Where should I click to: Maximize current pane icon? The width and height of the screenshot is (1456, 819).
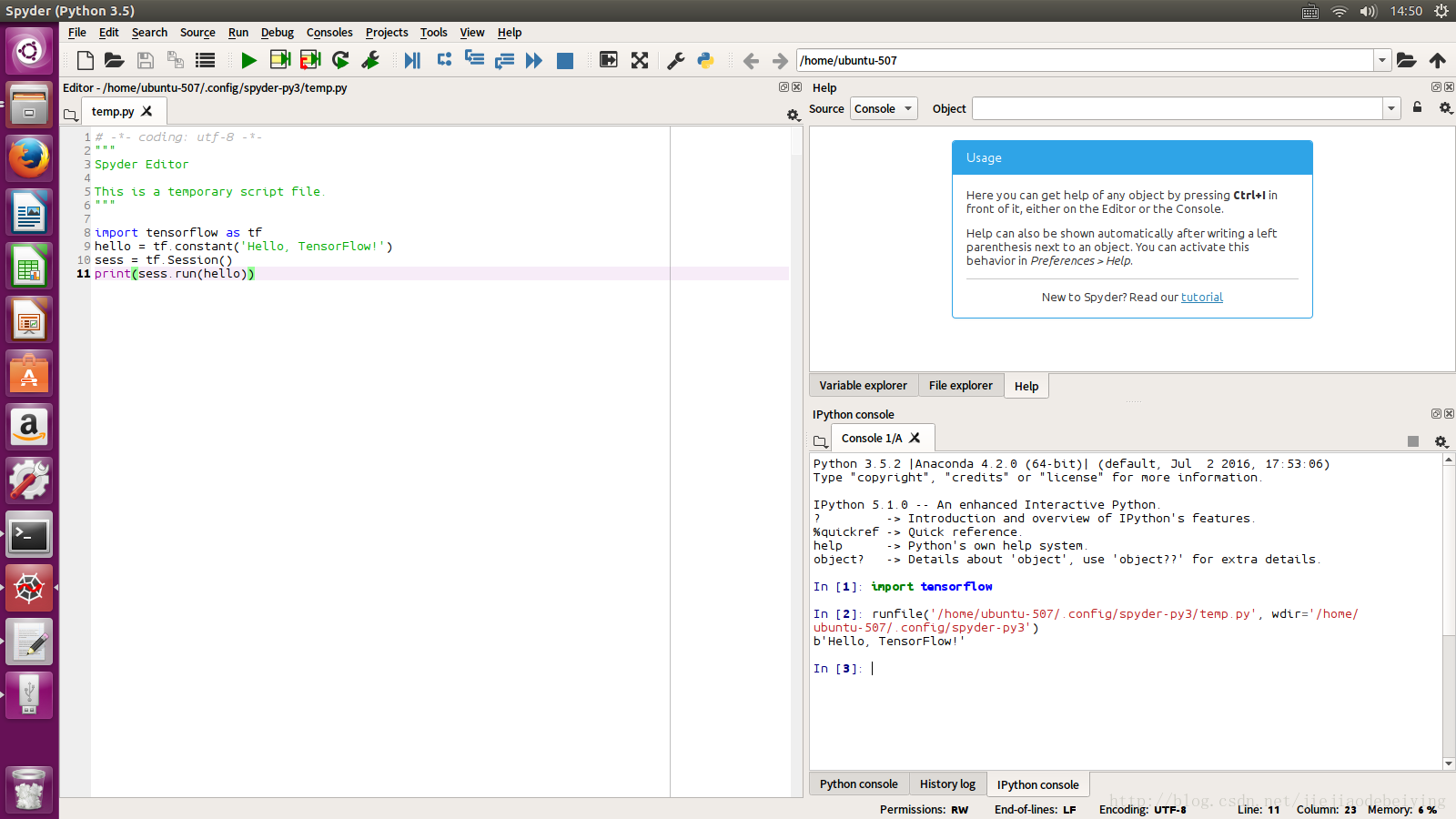[609, 60]
